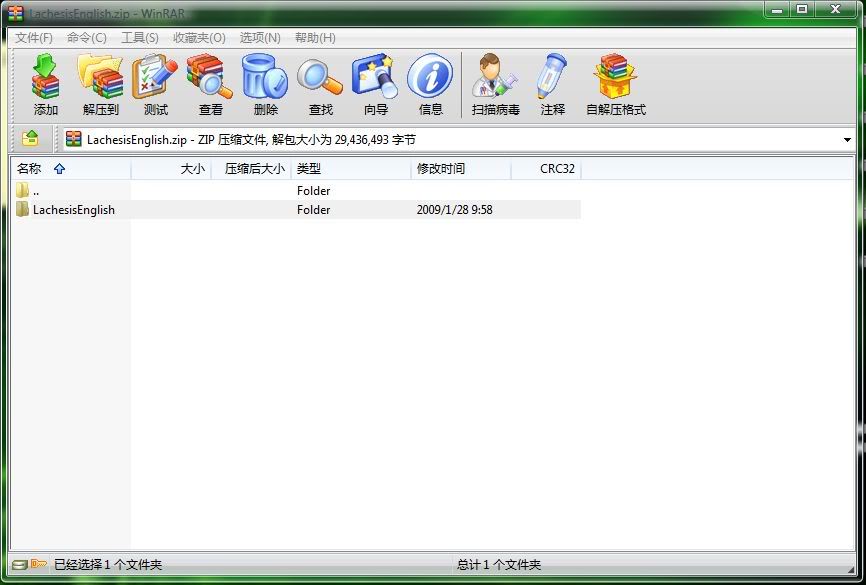Run the Test (测试) archive tool
Viewport: 866px width, 585px height.
155,84
